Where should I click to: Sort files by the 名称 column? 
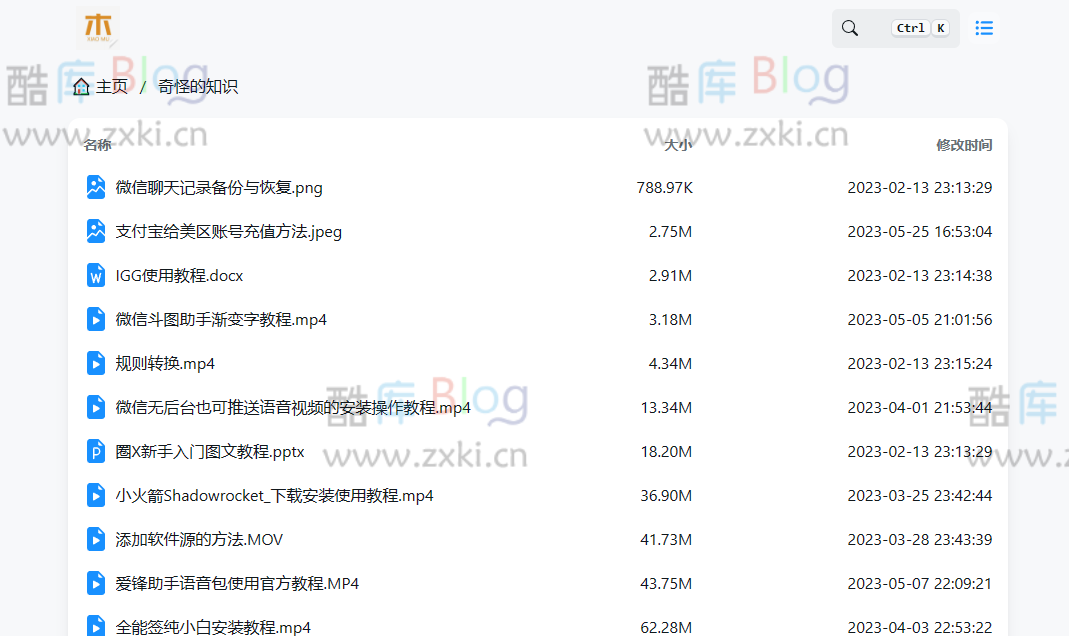[x=97, y=144]
